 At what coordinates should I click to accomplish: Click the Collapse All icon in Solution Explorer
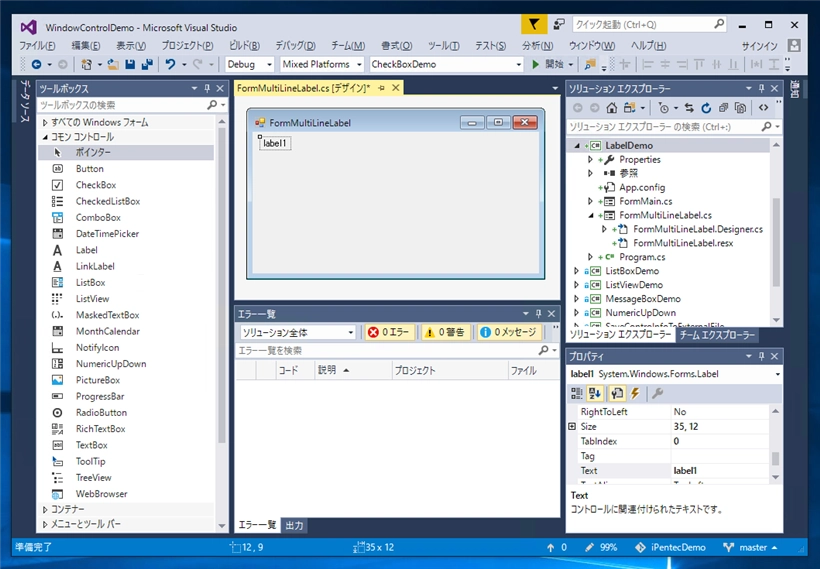(723, 108)
